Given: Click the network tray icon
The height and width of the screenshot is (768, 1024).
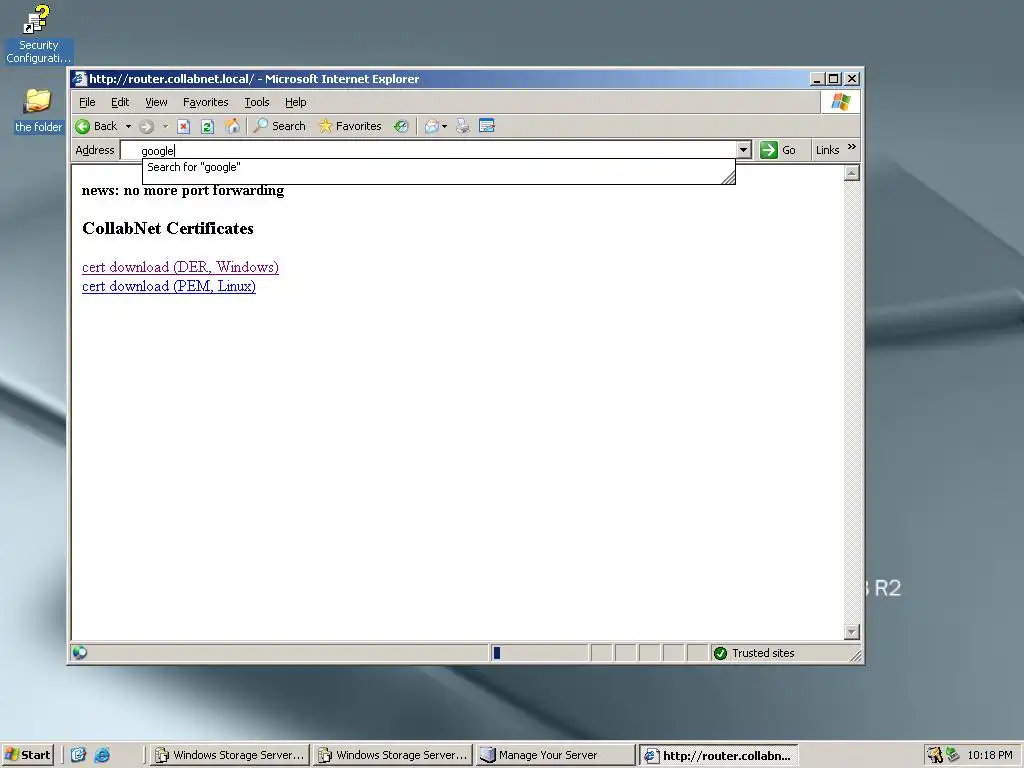Looking at the screenshot, I should click(953, 755).
